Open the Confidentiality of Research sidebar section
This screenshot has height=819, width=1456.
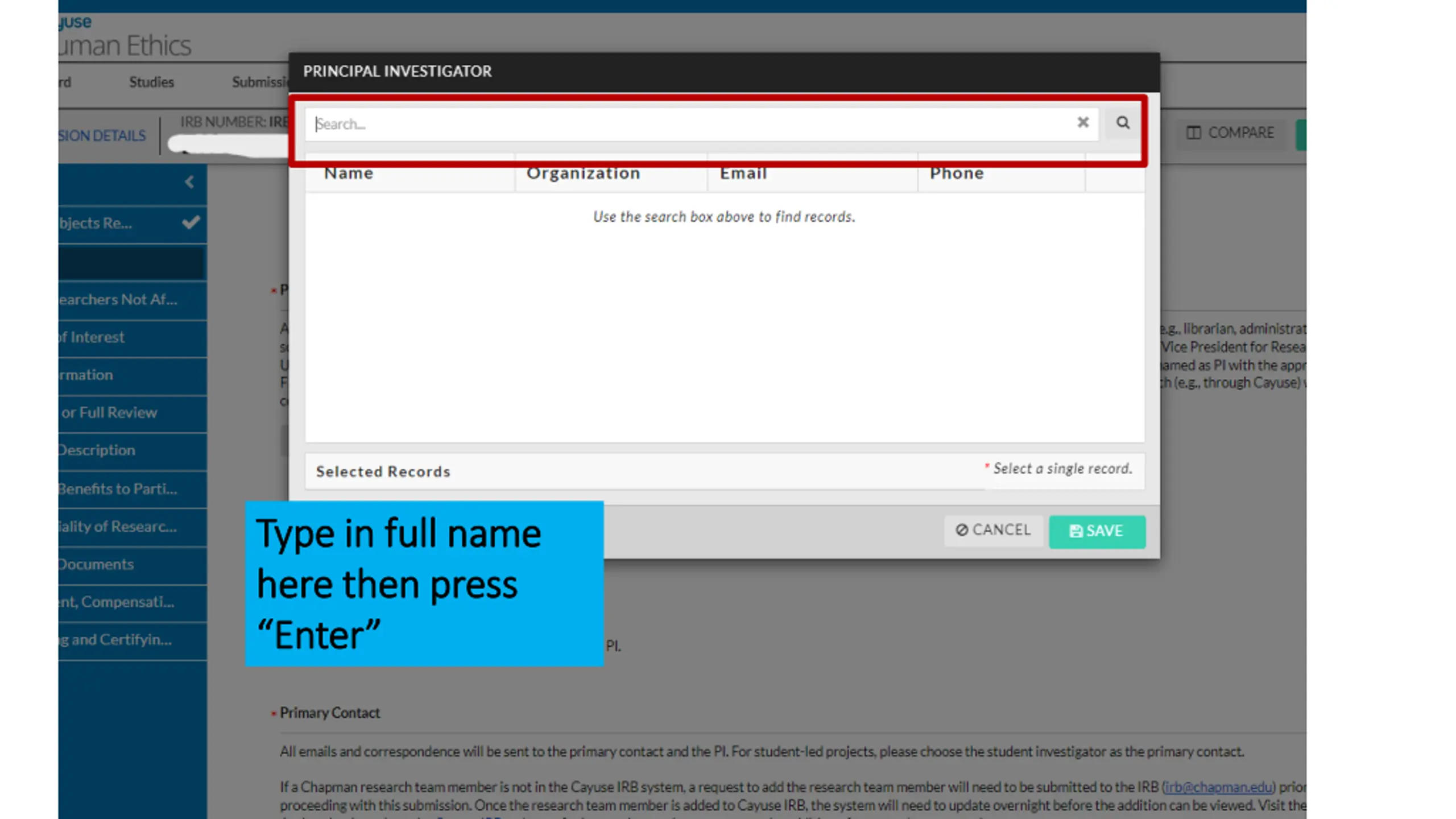pyautogui.click(x=132, y=527)
